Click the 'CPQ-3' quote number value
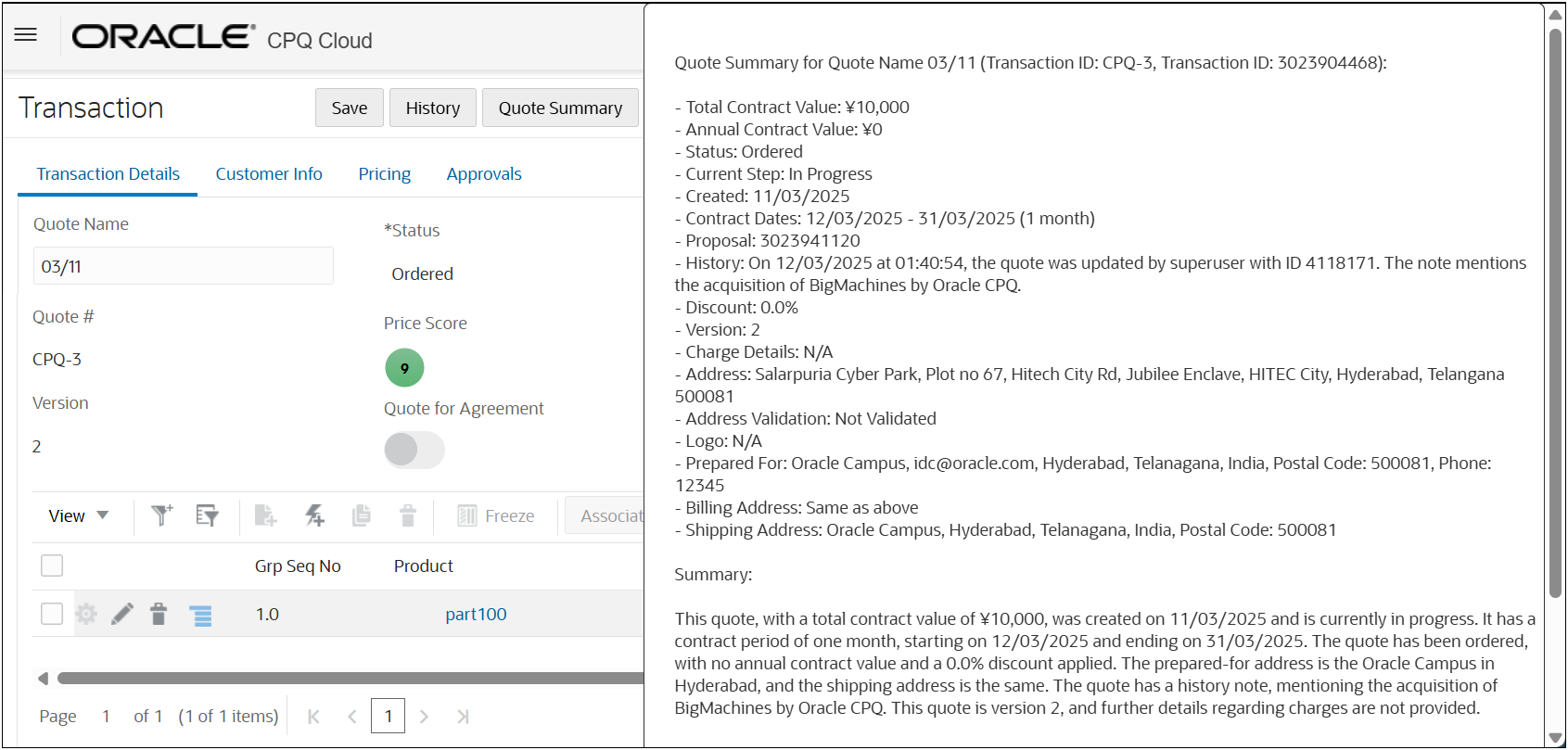Viewport: 1568px width, 750px height. coord(57,359)
